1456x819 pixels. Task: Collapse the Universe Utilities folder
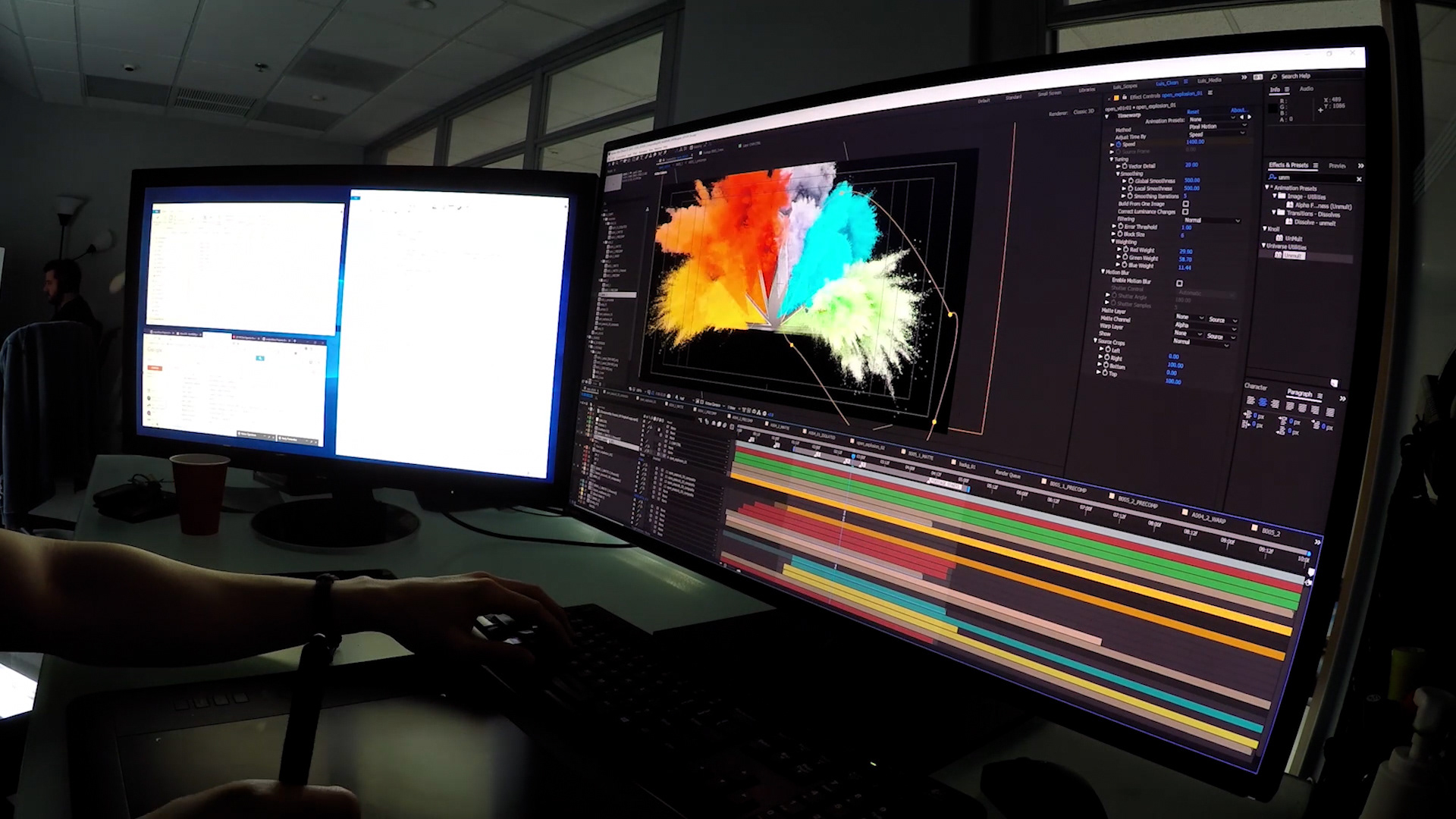point(1263,245)
